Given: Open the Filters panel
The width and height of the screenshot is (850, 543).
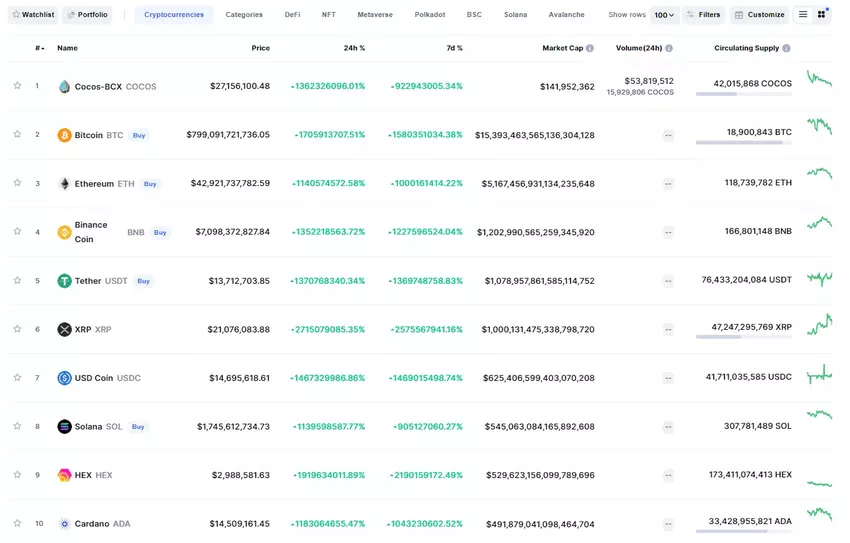Looking at the screenshot, I should [x=703, y=15].
